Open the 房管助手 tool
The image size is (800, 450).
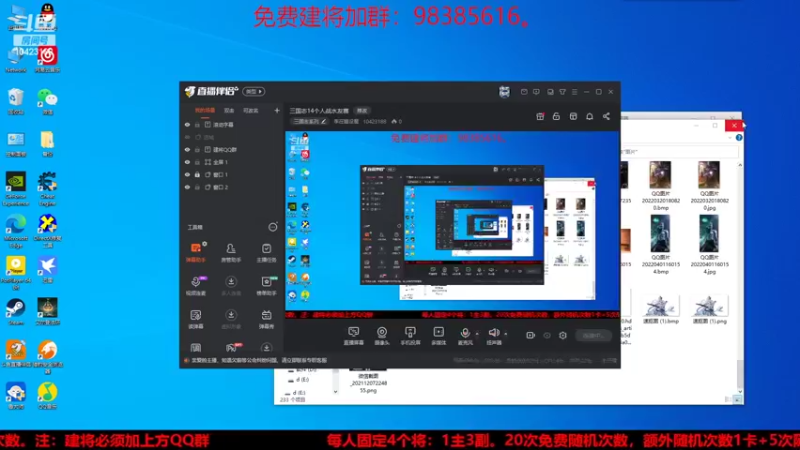pos(231,253)
